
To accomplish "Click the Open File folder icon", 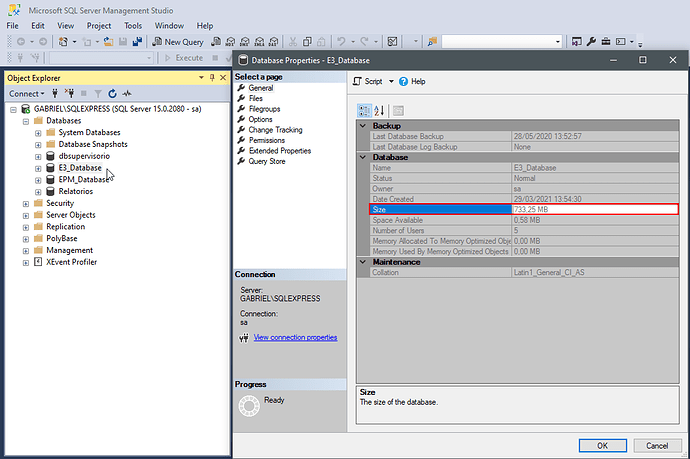I will [x=108, y=42].
